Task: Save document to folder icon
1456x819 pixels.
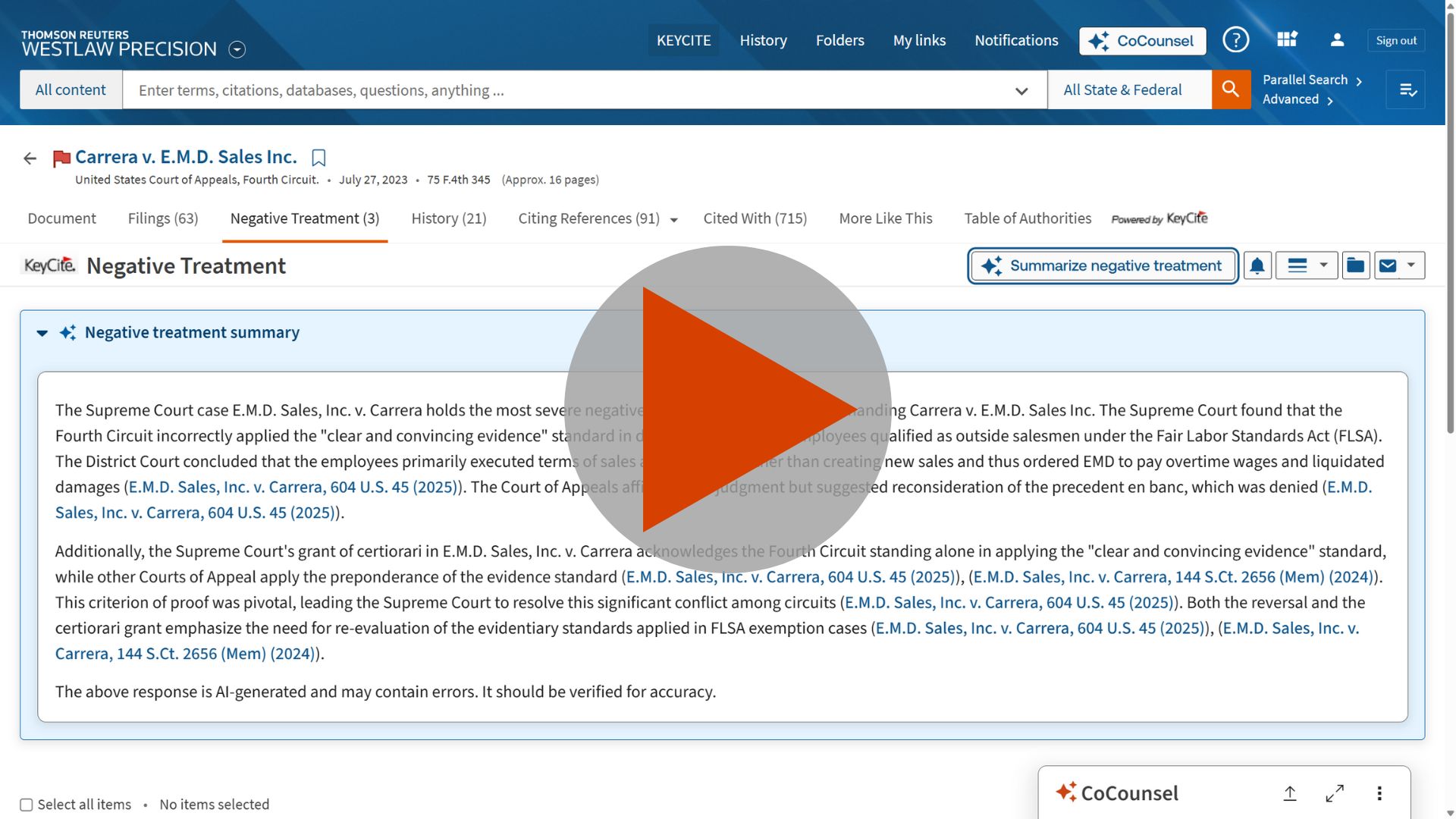Action: [1355, 266]
